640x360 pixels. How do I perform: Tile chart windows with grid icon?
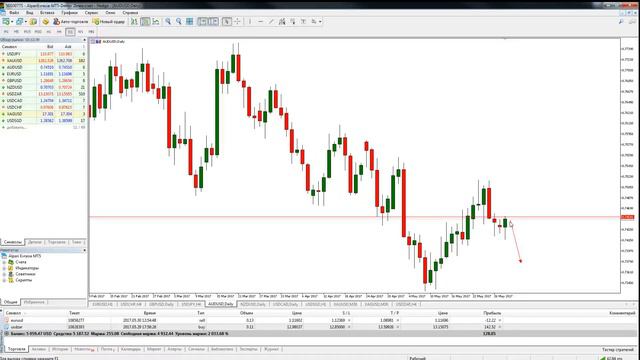(x=189, y=22)
